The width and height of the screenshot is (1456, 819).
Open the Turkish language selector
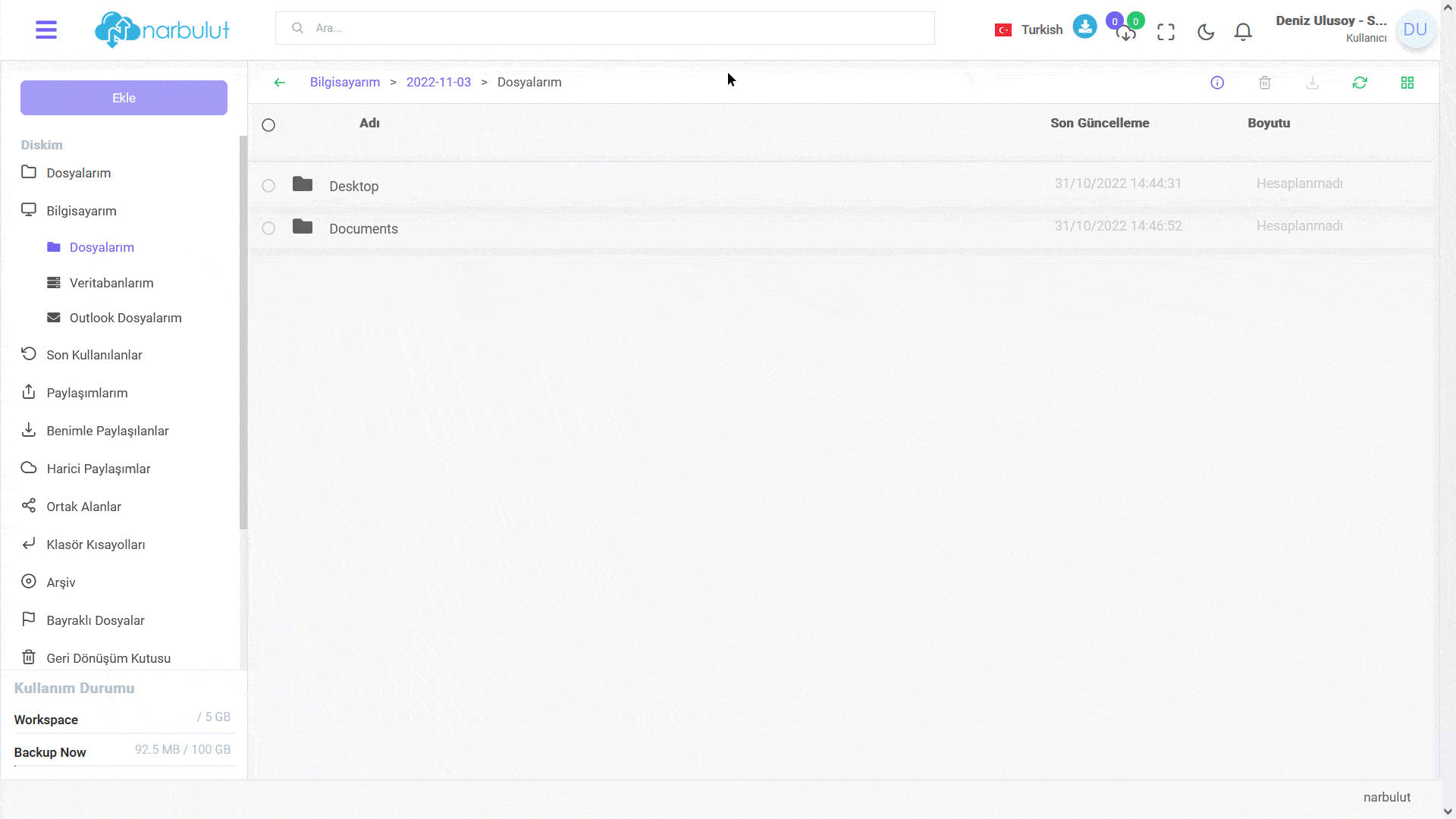(1028, 30)
